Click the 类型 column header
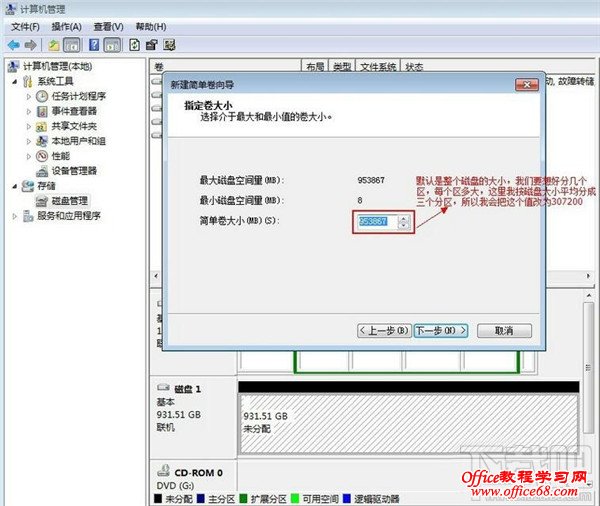600x506 pixels. 342,67
